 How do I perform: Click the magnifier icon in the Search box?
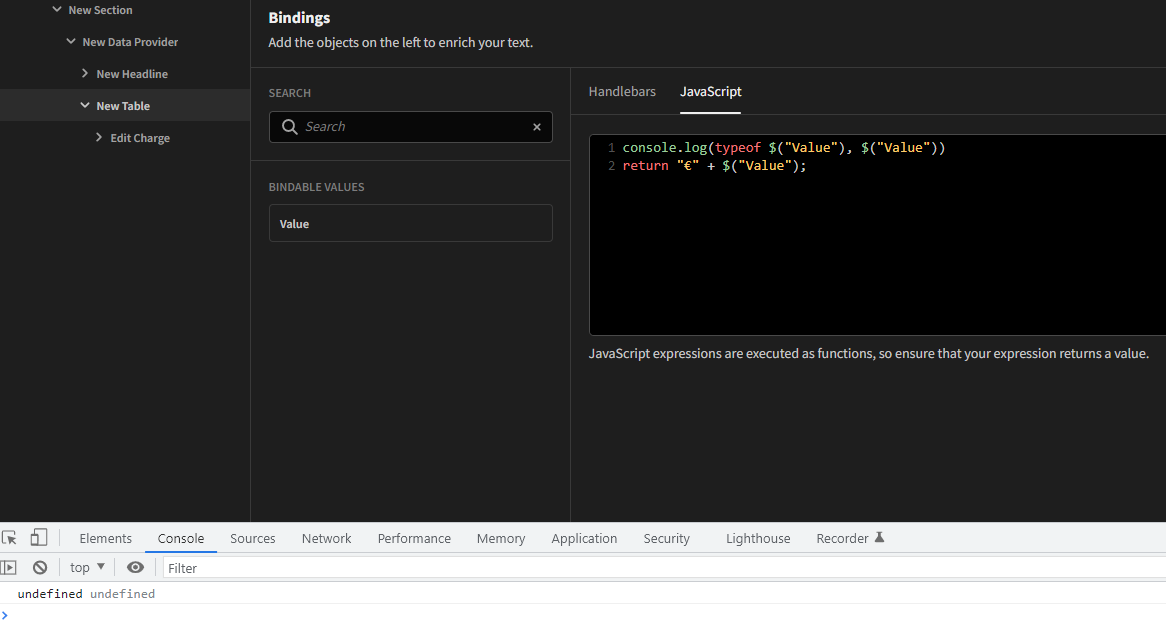(x=289, y=127)
